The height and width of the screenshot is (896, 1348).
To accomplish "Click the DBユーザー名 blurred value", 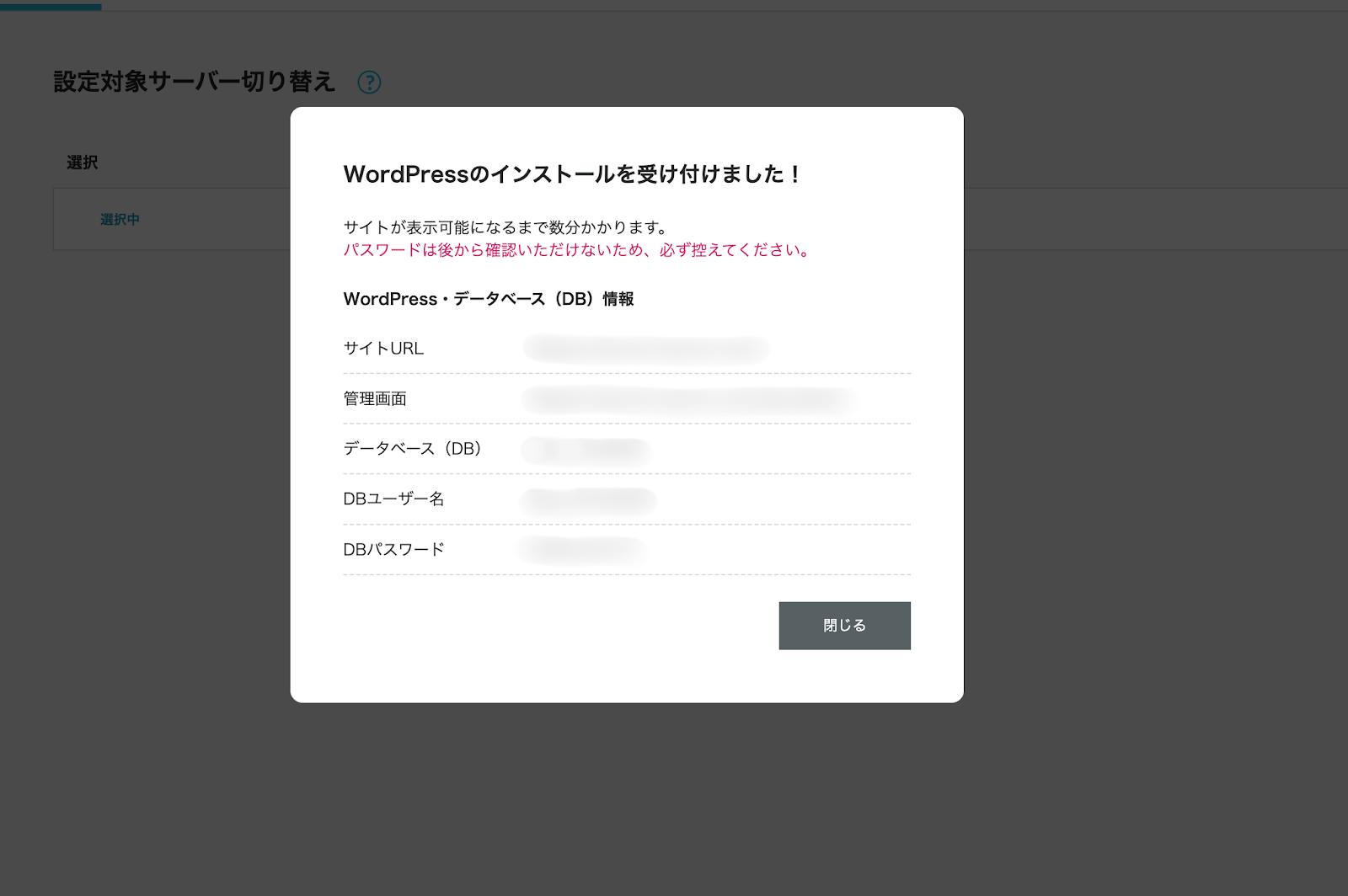I will click(x=588, y=500).
